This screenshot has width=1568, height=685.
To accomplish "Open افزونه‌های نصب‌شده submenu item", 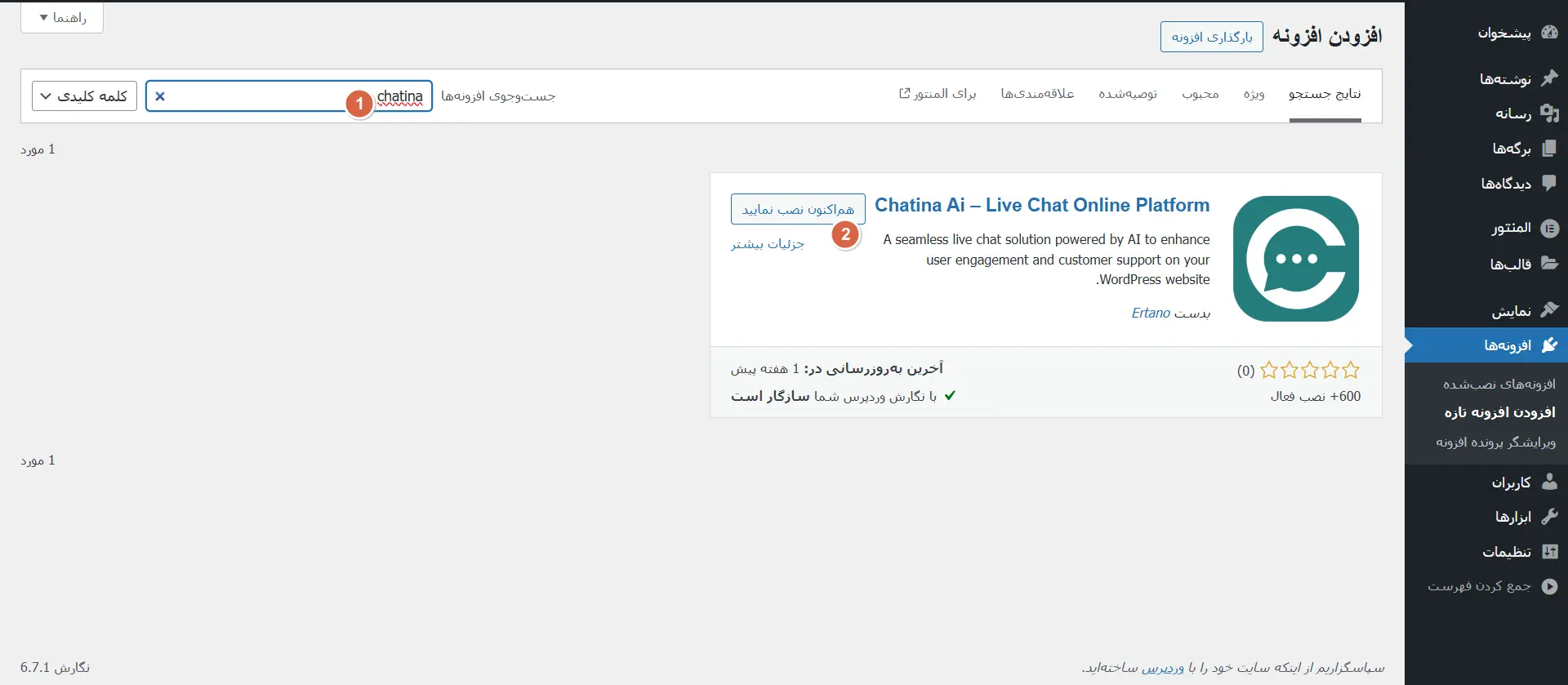I will [1499, 384].
